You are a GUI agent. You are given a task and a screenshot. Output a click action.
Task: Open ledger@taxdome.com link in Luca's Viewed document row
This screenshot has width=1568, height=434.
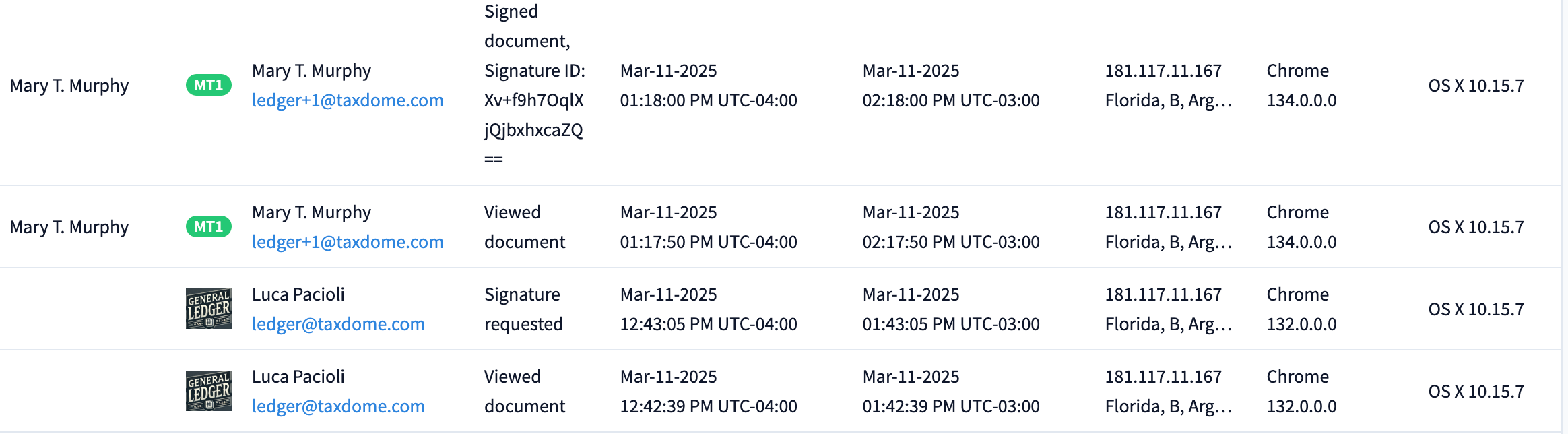(338, 406)
